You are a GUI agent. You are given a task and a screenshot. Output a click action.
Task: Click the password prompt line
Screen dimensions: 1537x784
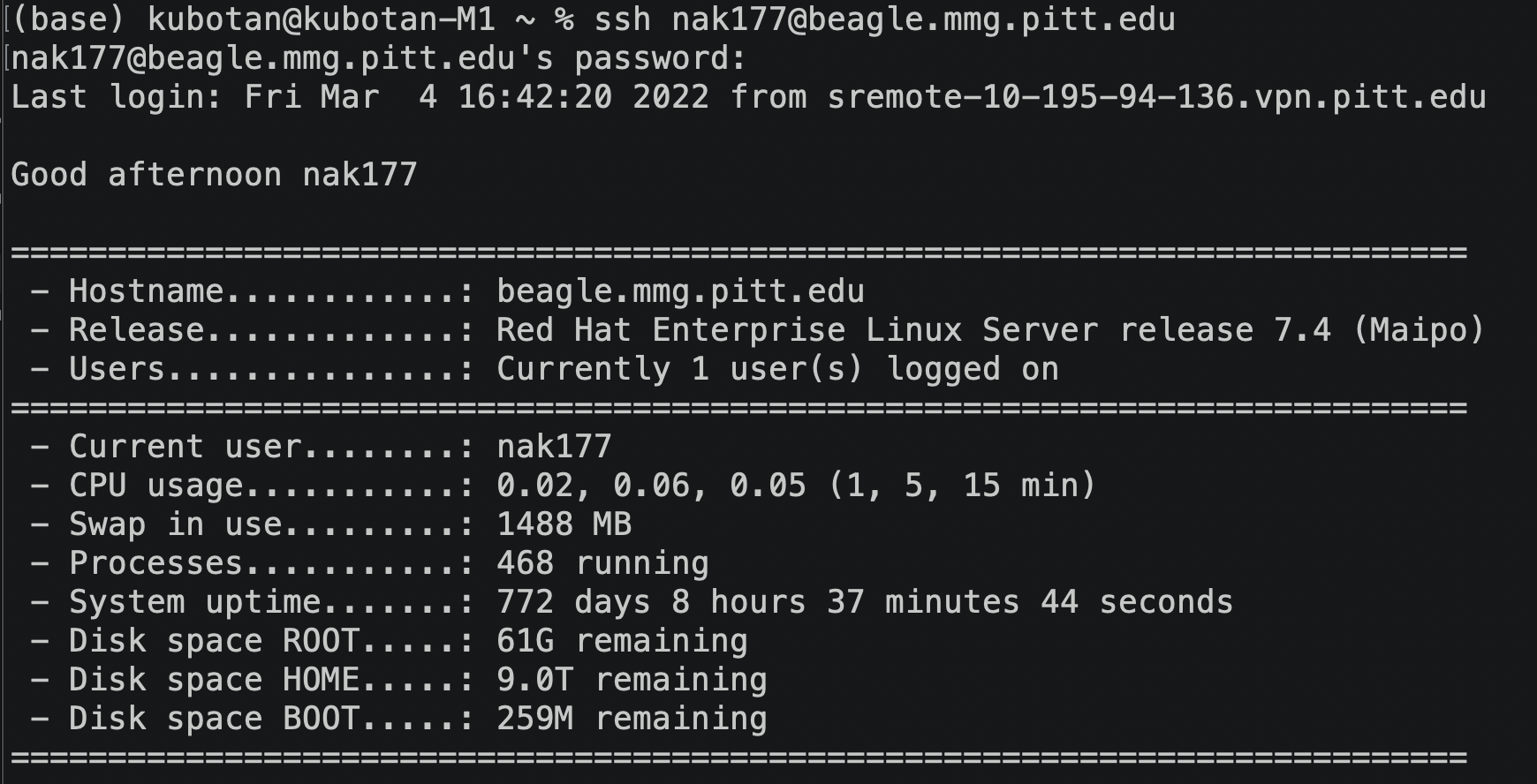click(378, 58)
